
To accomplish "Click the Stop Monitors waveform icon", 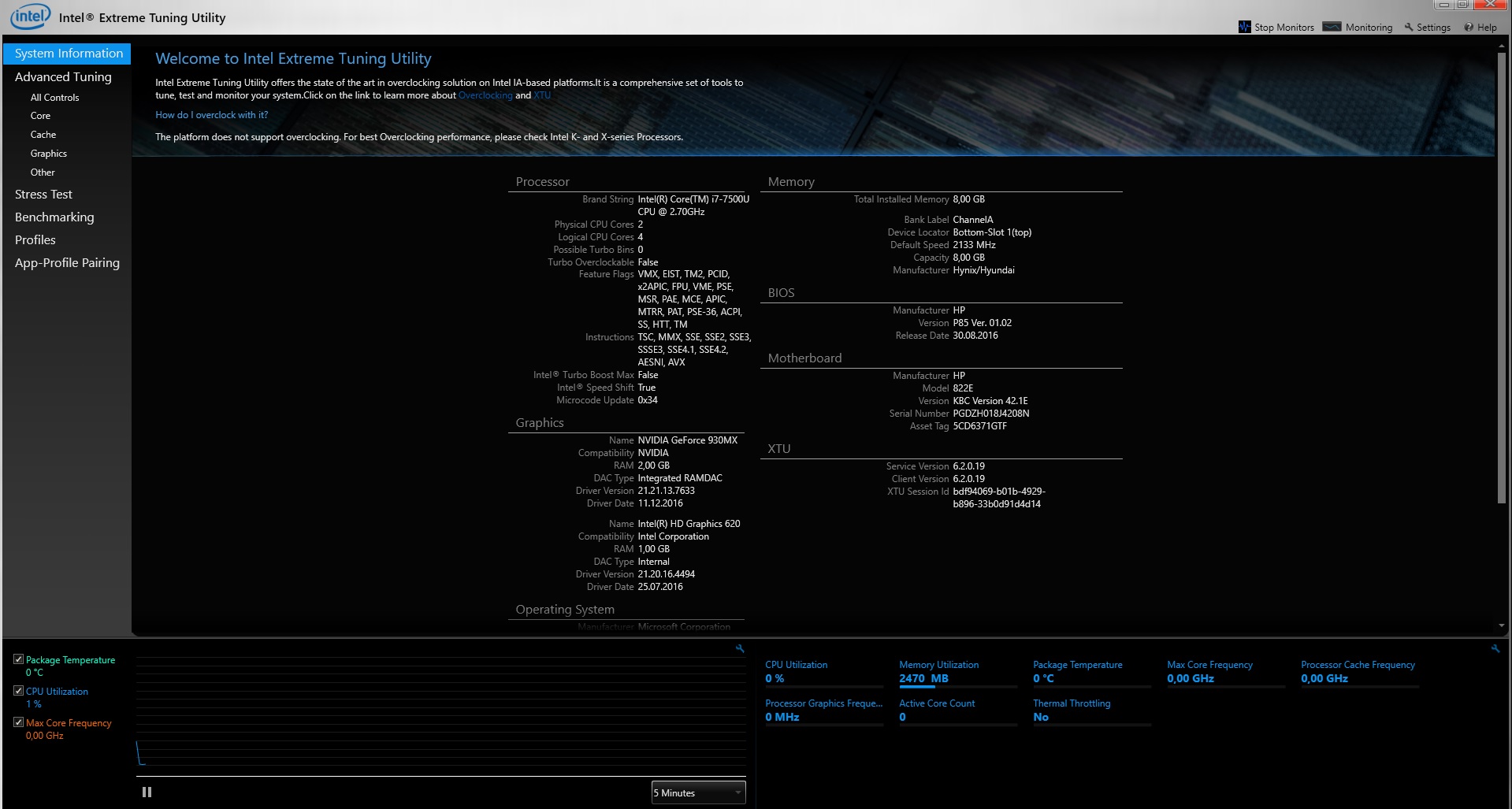I will (x=1245, y=27).
